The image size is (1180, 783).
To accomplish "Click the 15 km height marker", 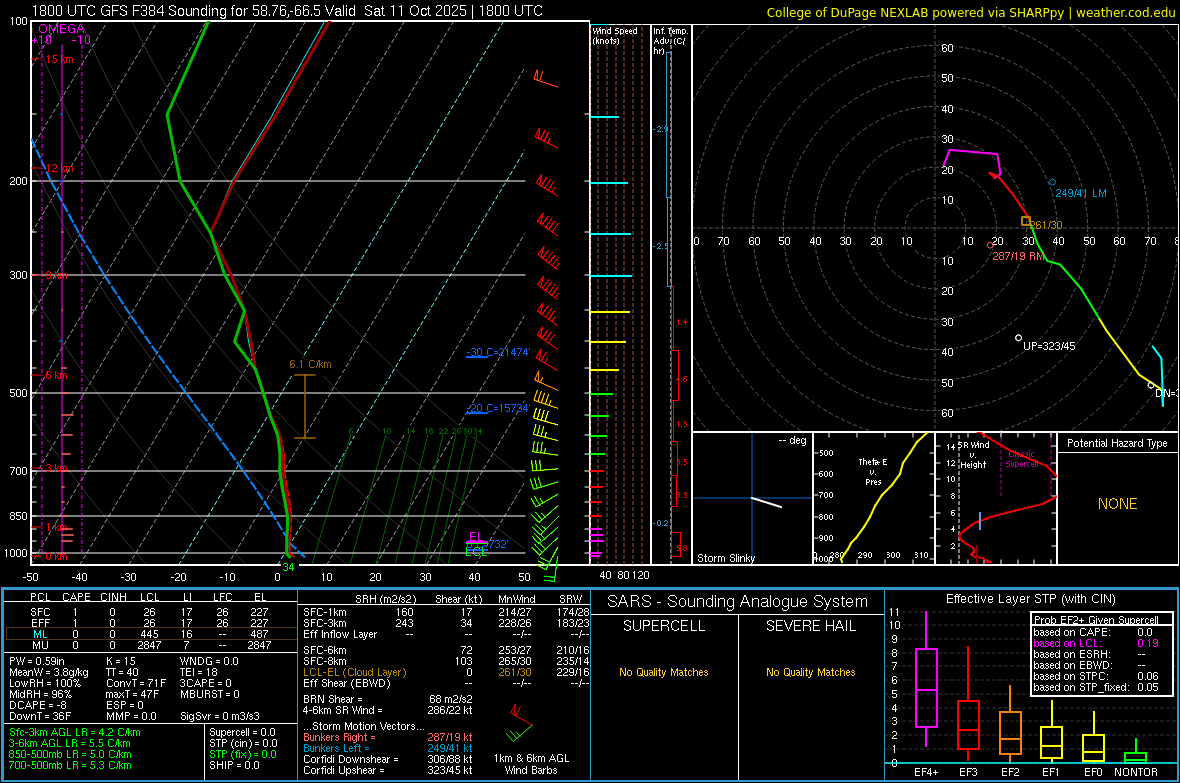I will click(60, 59).
